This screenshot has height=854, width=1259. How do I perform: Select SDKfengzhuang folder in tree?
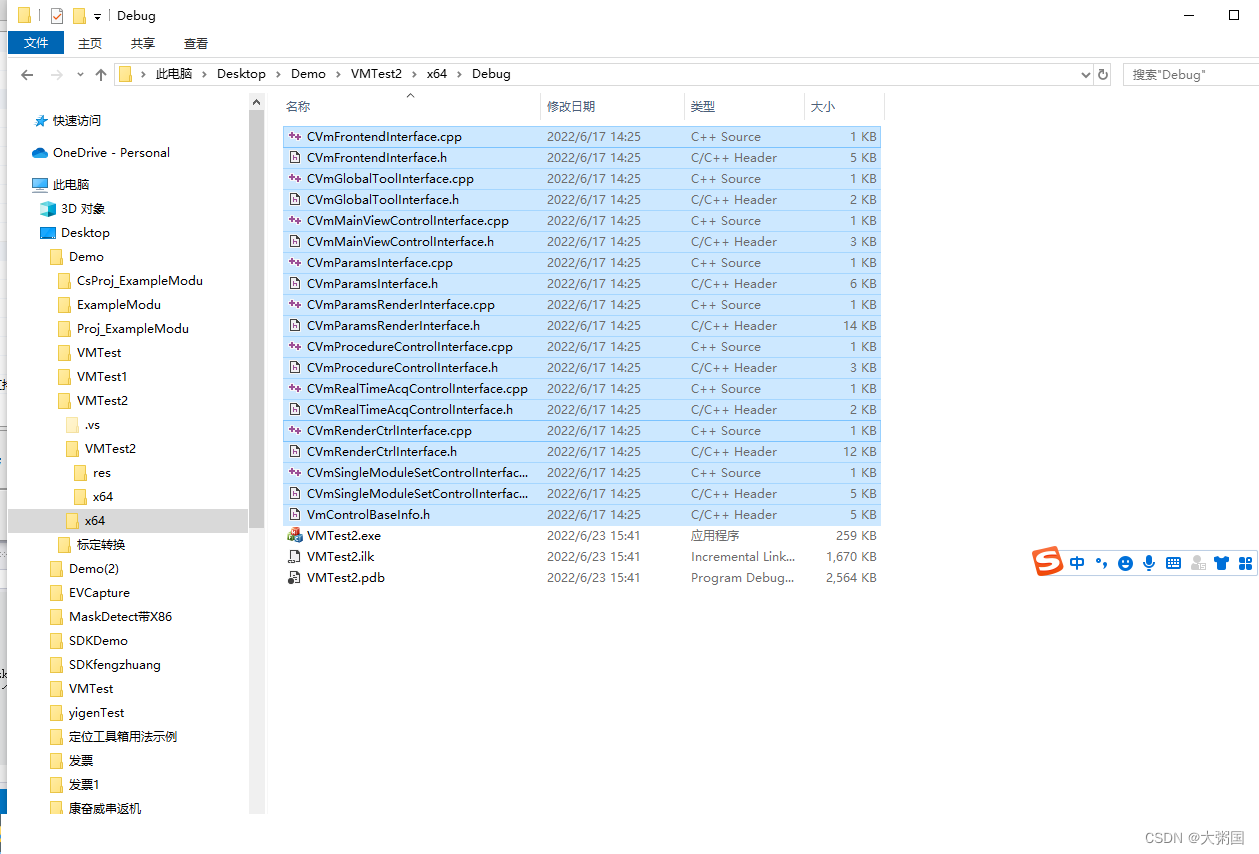click(114, 665)
